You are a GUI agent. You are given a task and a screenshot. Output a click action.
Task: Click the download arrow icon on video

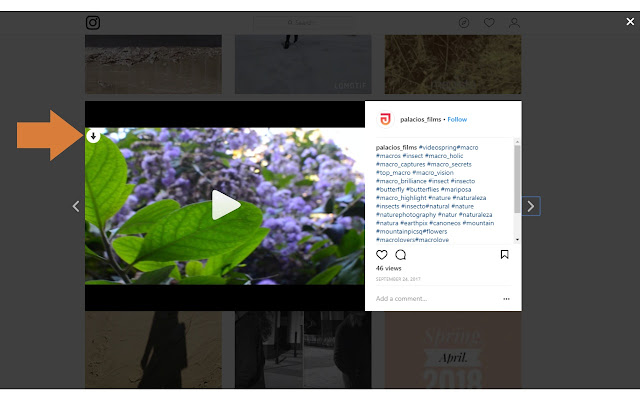(x=93, y=136)
